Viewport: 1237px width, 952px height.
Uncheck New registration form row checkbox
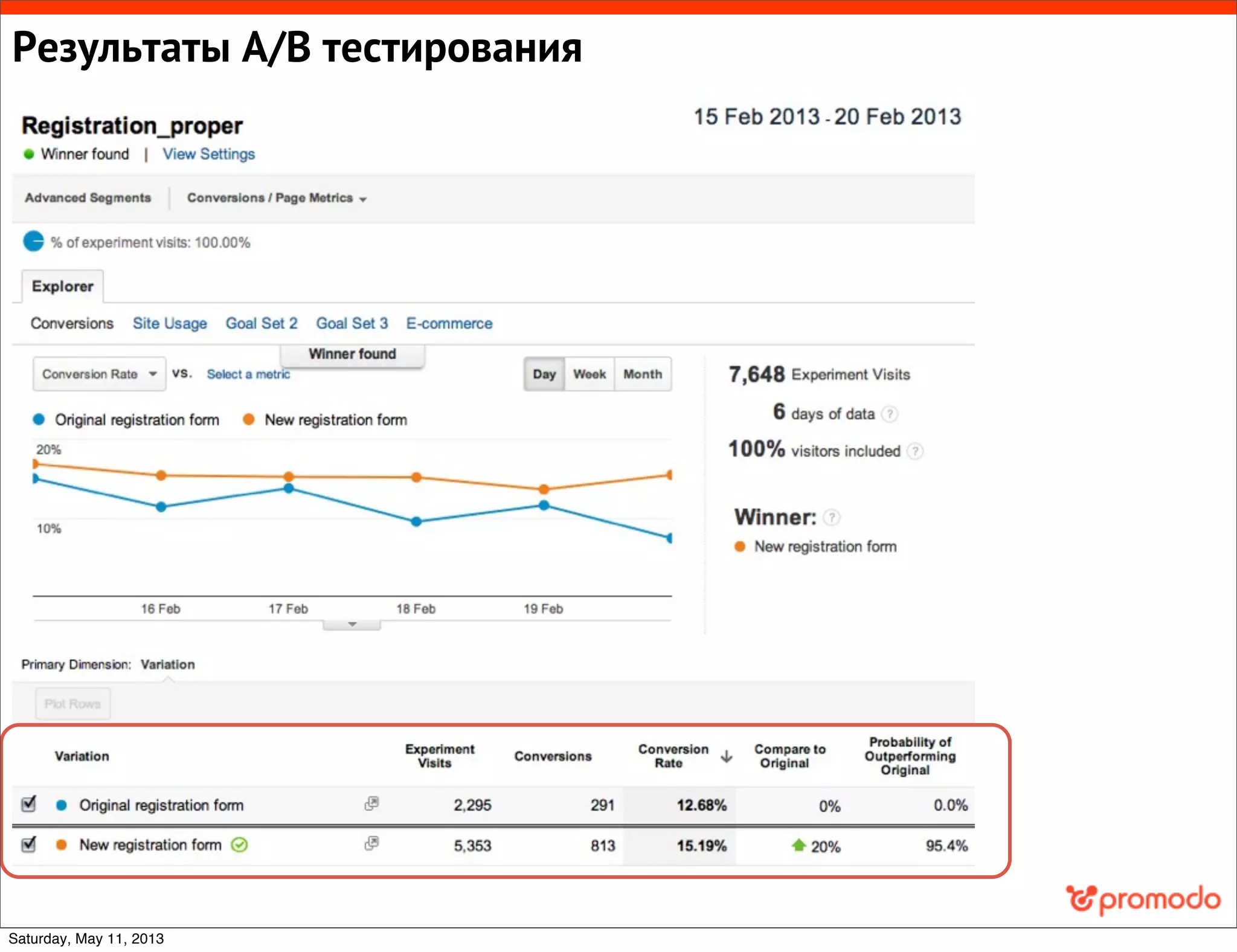tap(28, 844)
